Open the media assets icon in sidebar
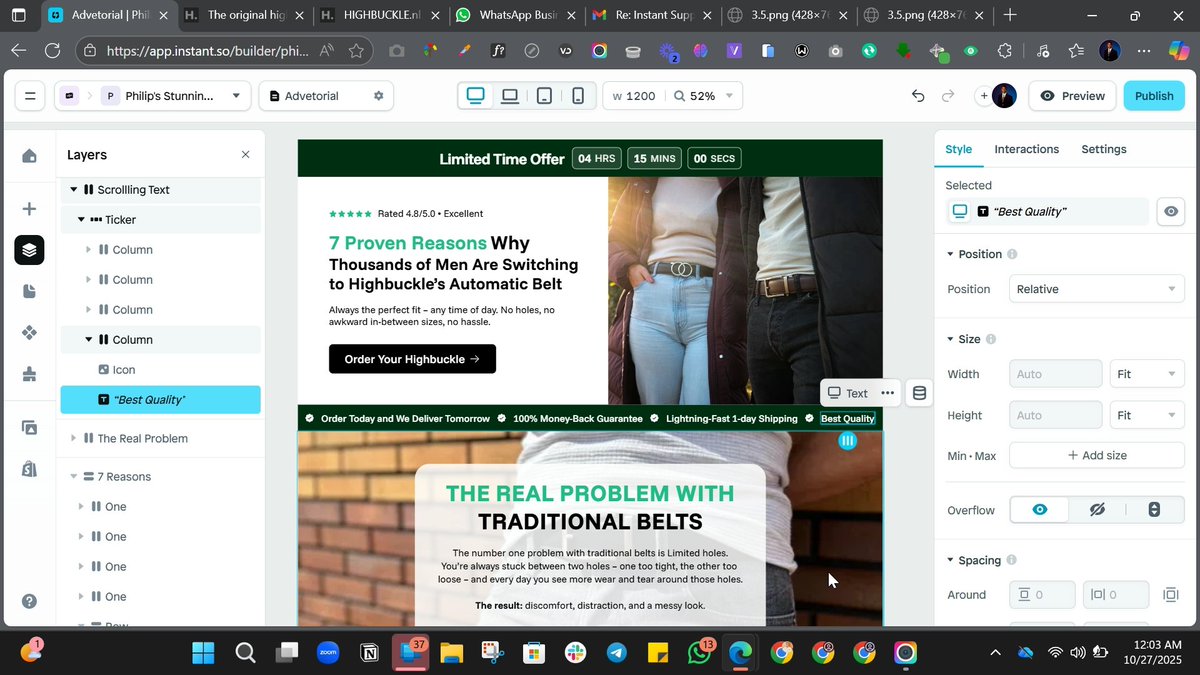Viewport: 1200px width, 675px height. tap(29, 427)
